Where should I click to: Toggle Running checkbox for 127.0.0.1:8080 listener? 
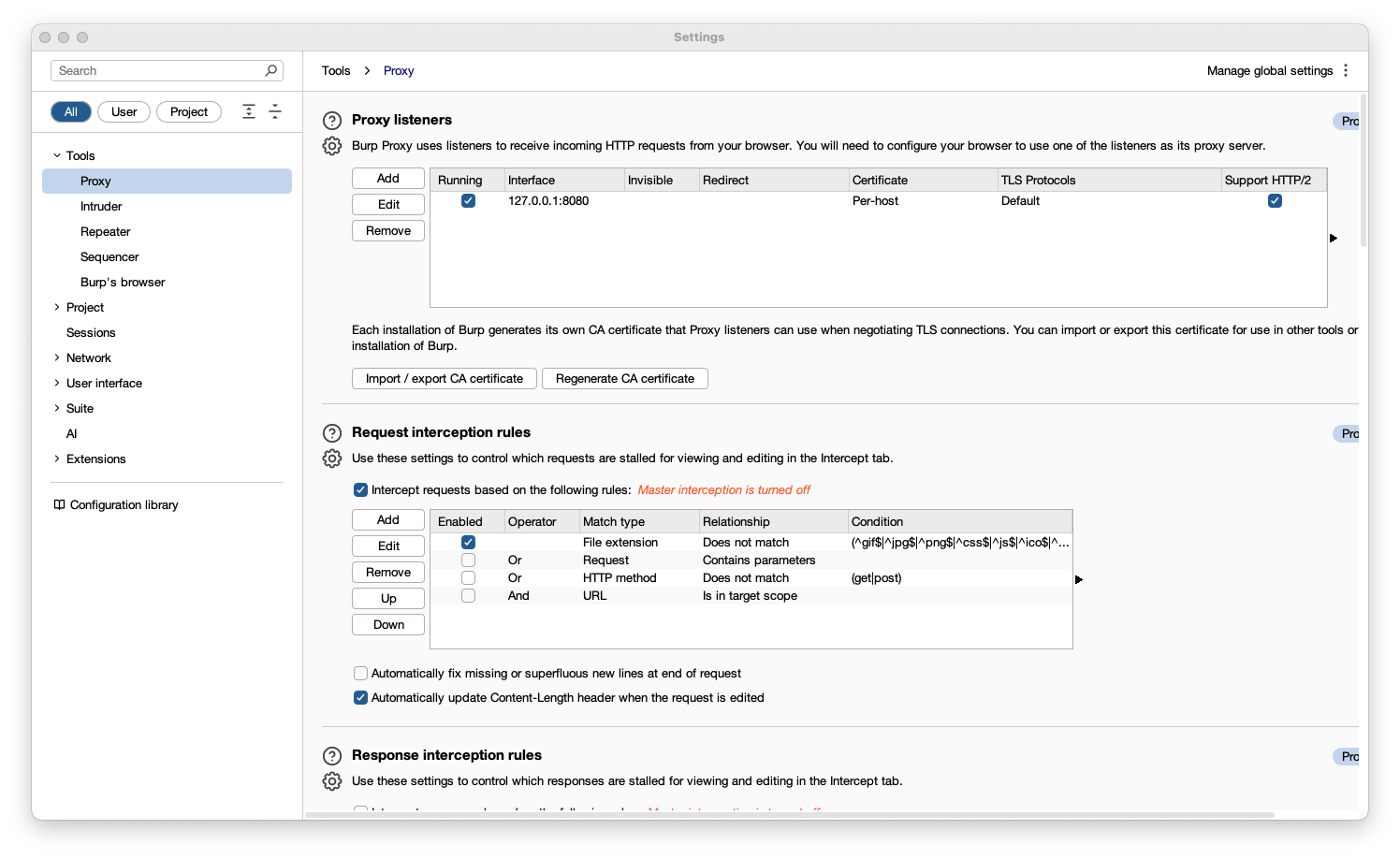(x=469, y=201)
